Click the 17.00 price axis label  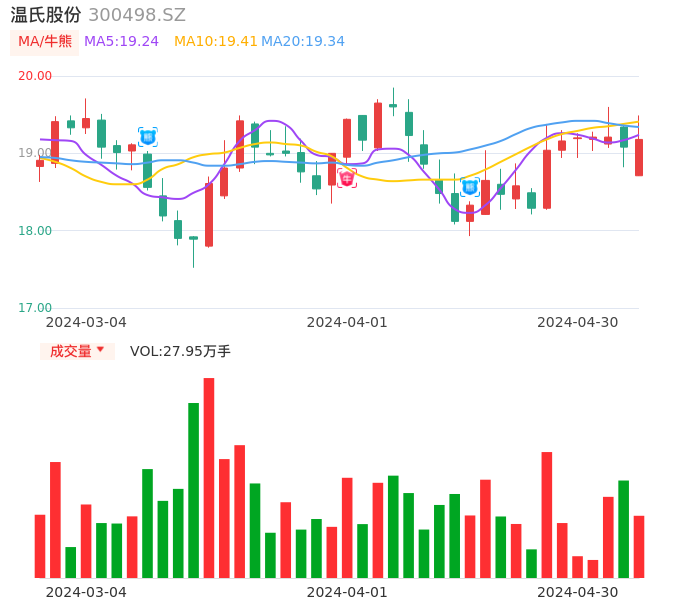35,308
